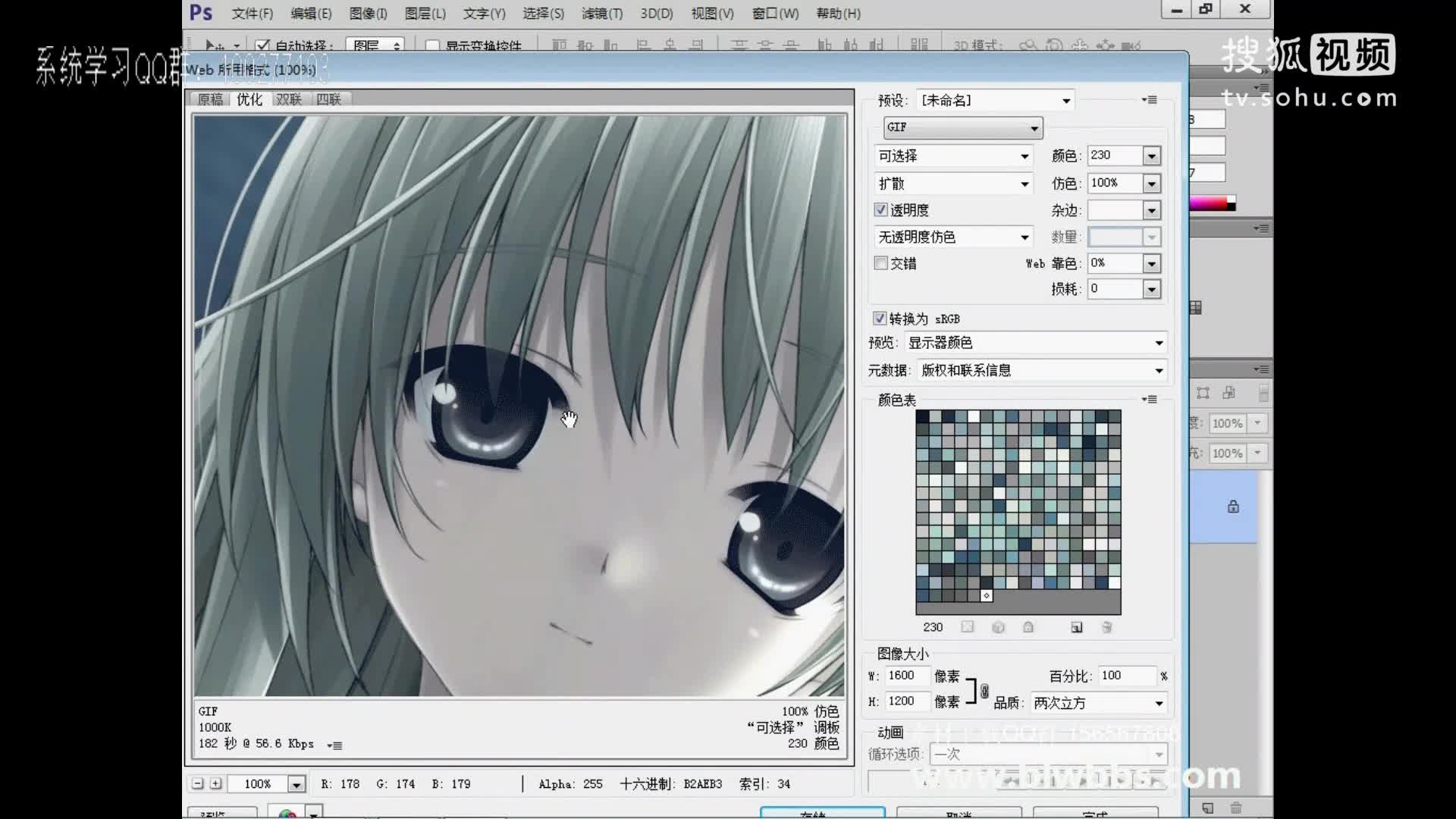
Task: Open the 窗口(W) window menu
Action: click(775, 14)
